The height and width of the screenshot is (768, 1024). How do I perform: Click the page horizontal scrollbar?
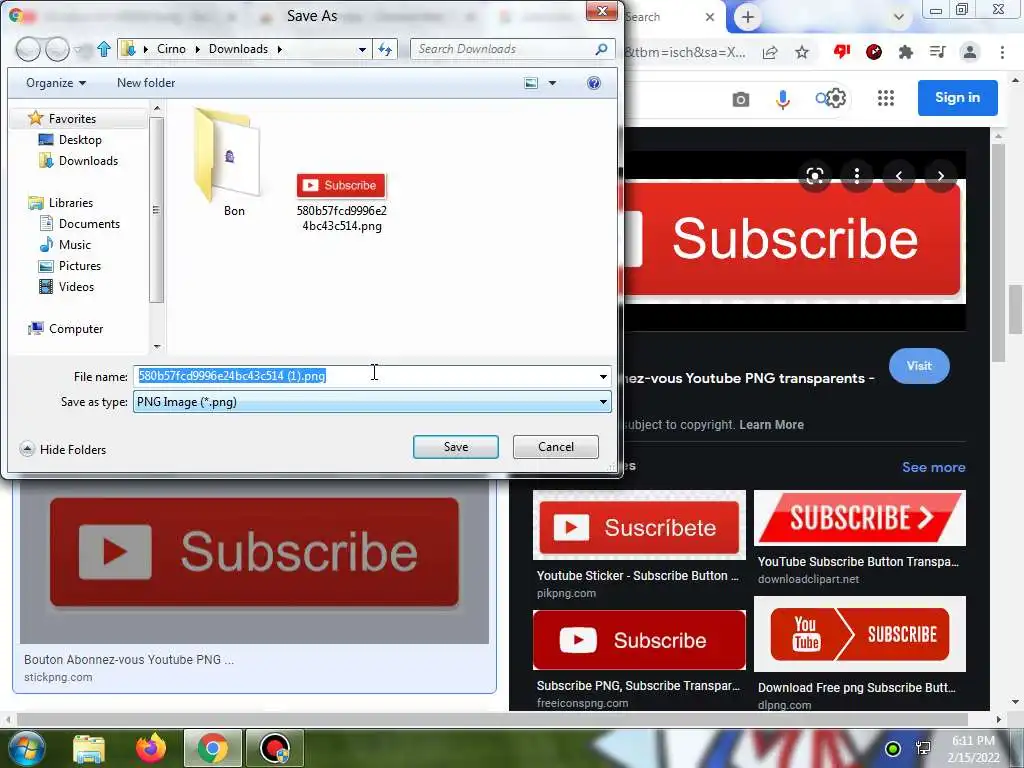point(493,720)
